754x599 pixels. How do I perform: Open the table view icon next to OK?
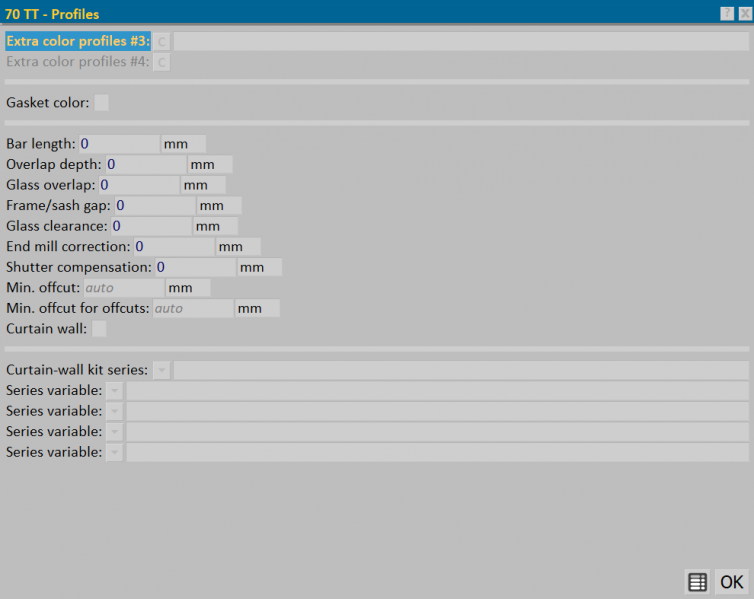(x=697, y=582)
